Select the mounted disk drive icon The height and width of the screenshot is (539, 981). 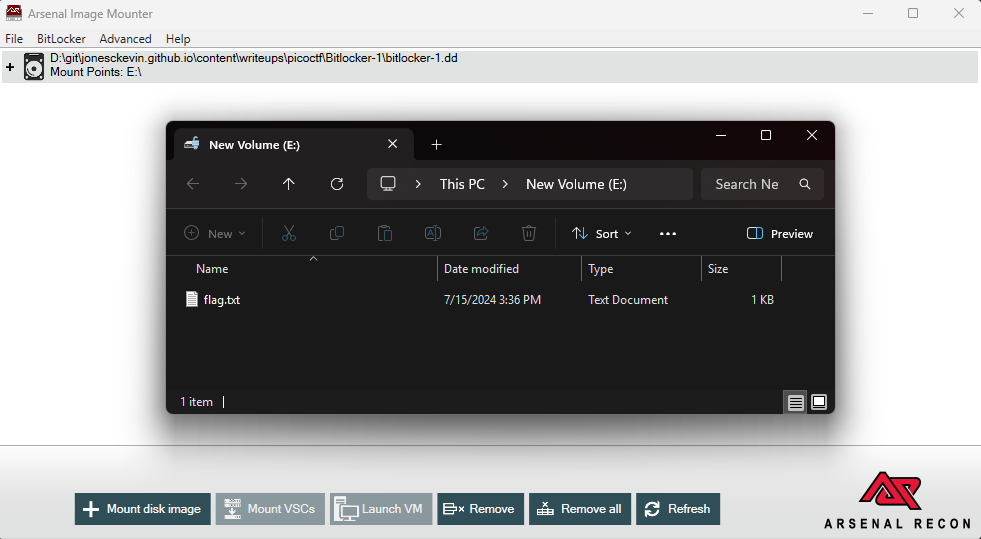pos(34,66)
